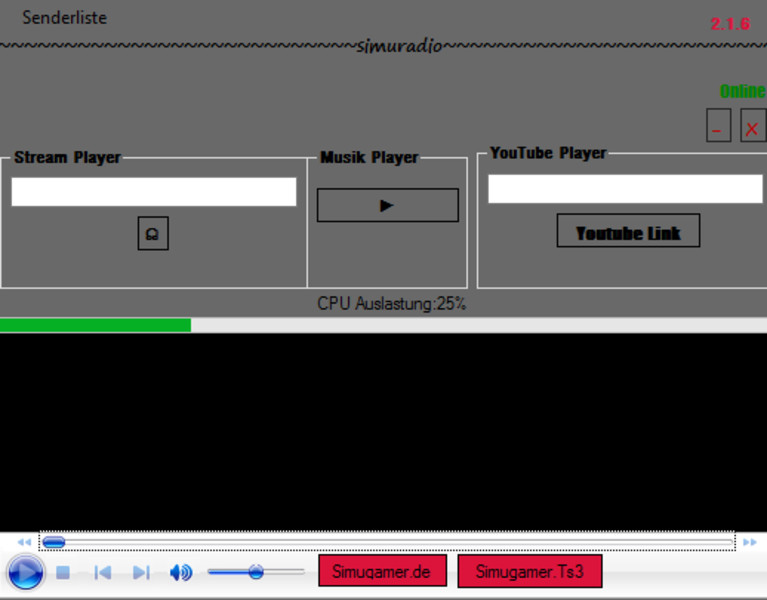
Task: Click the rewind double-arrow icon
Action: pyautogui.click(x=24, y=542)
